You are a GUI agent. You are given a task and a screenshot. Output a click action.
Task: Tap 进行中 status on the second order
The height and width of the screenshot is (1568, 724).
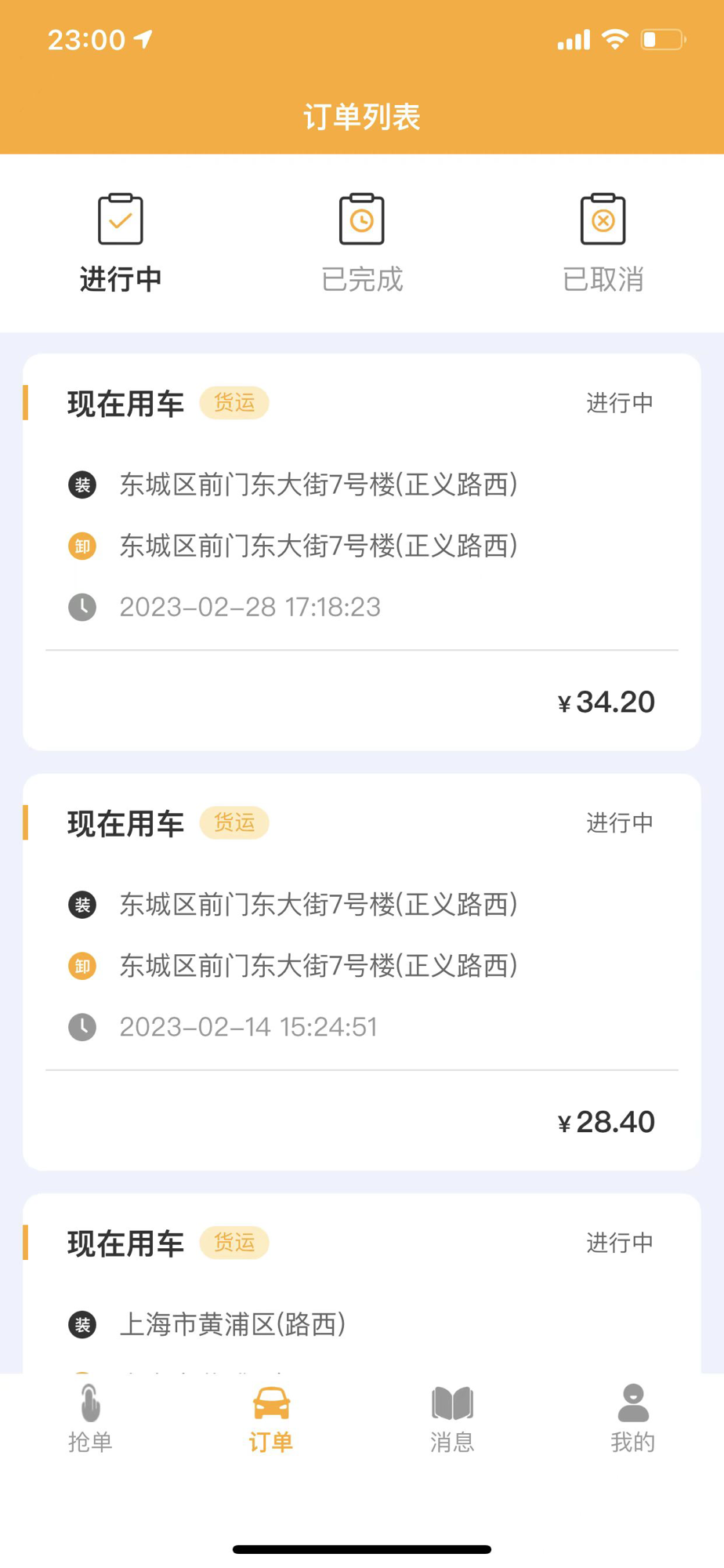620,822
